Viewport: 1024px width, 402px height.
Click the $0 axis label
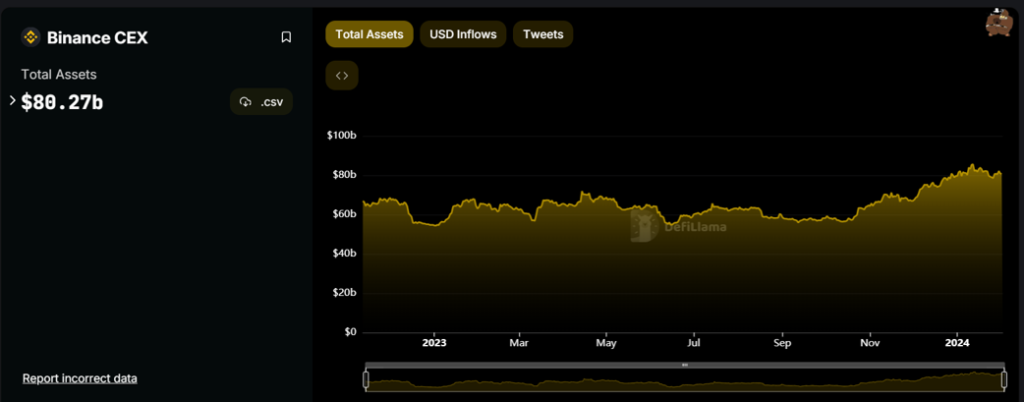(x=349, y=332)
